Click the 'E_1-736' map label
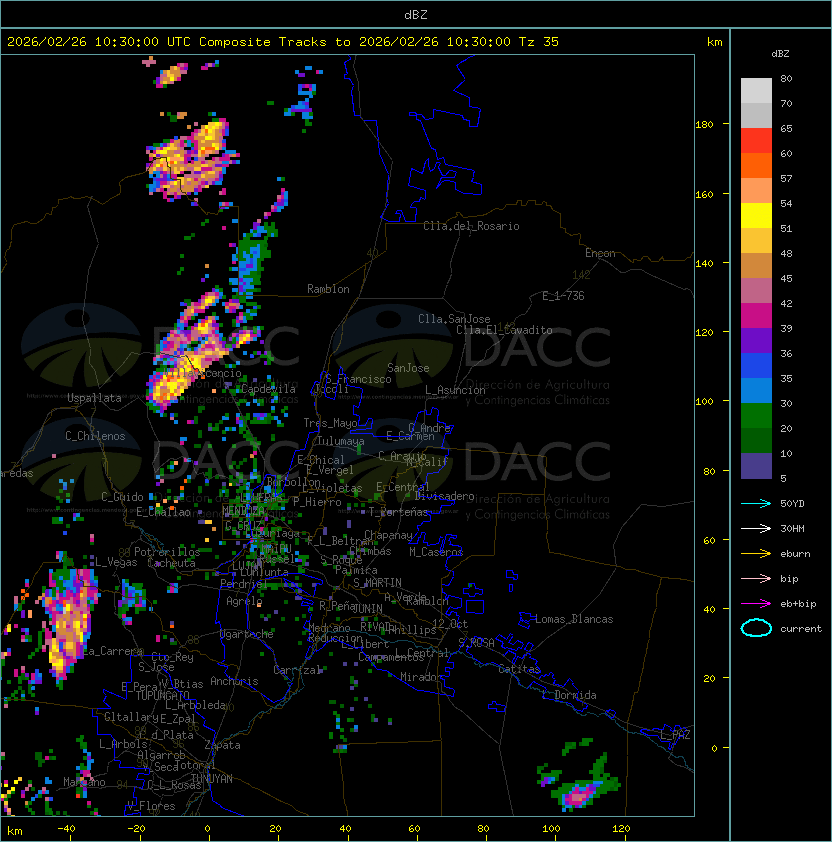The height and width of the screenshot is (842, 832). [x=563, y=296]
